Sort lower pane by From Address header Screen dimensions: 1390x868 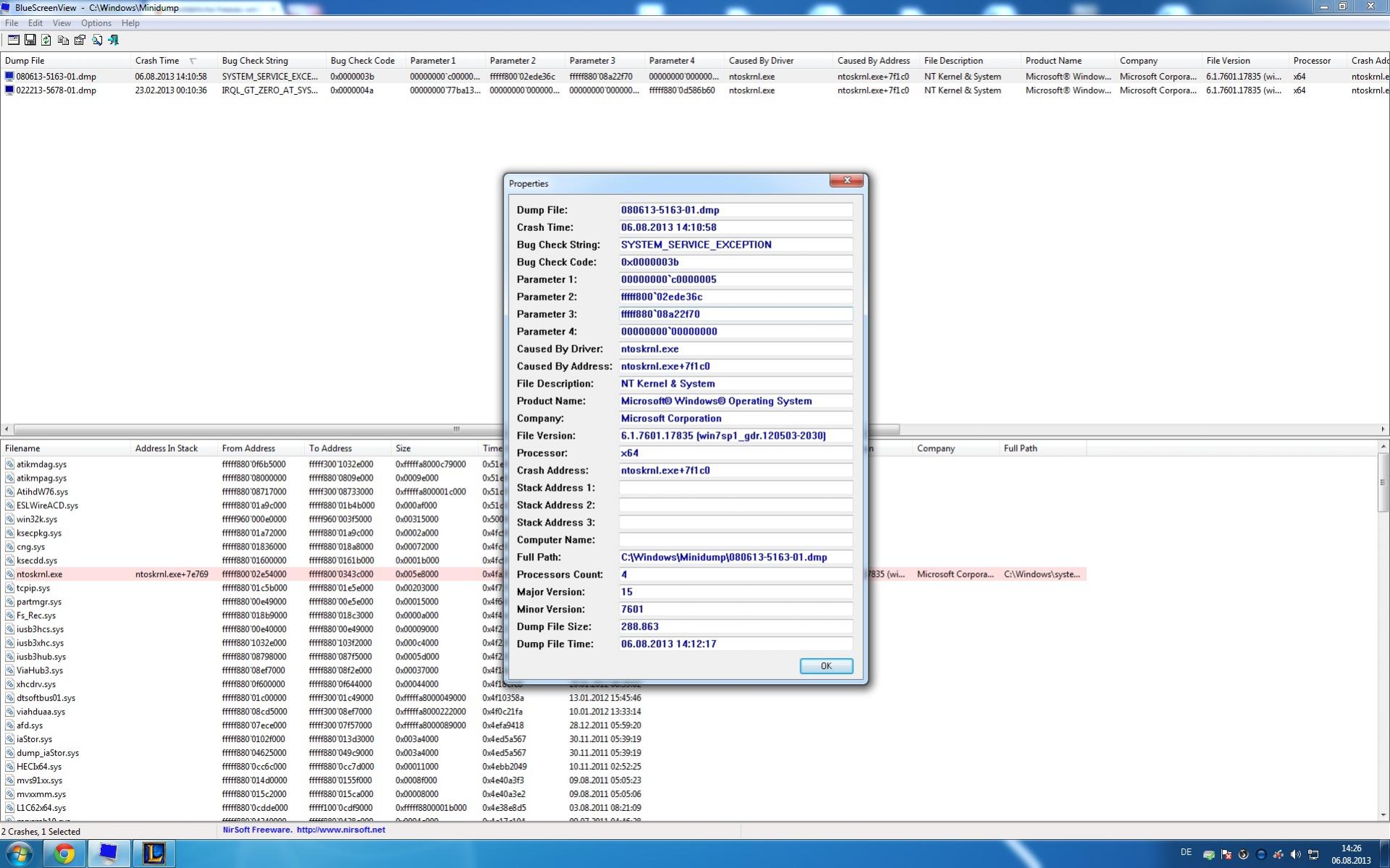click(261, 449)
